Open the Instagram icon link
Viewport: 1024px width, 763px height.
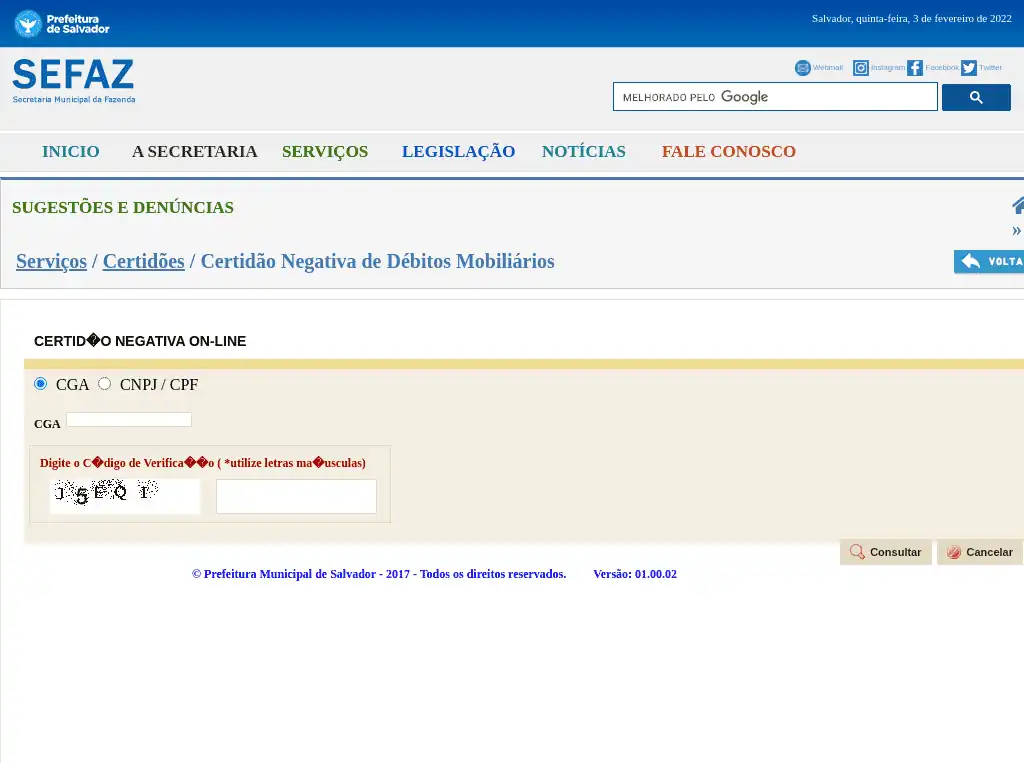click(x=860, y=68)
